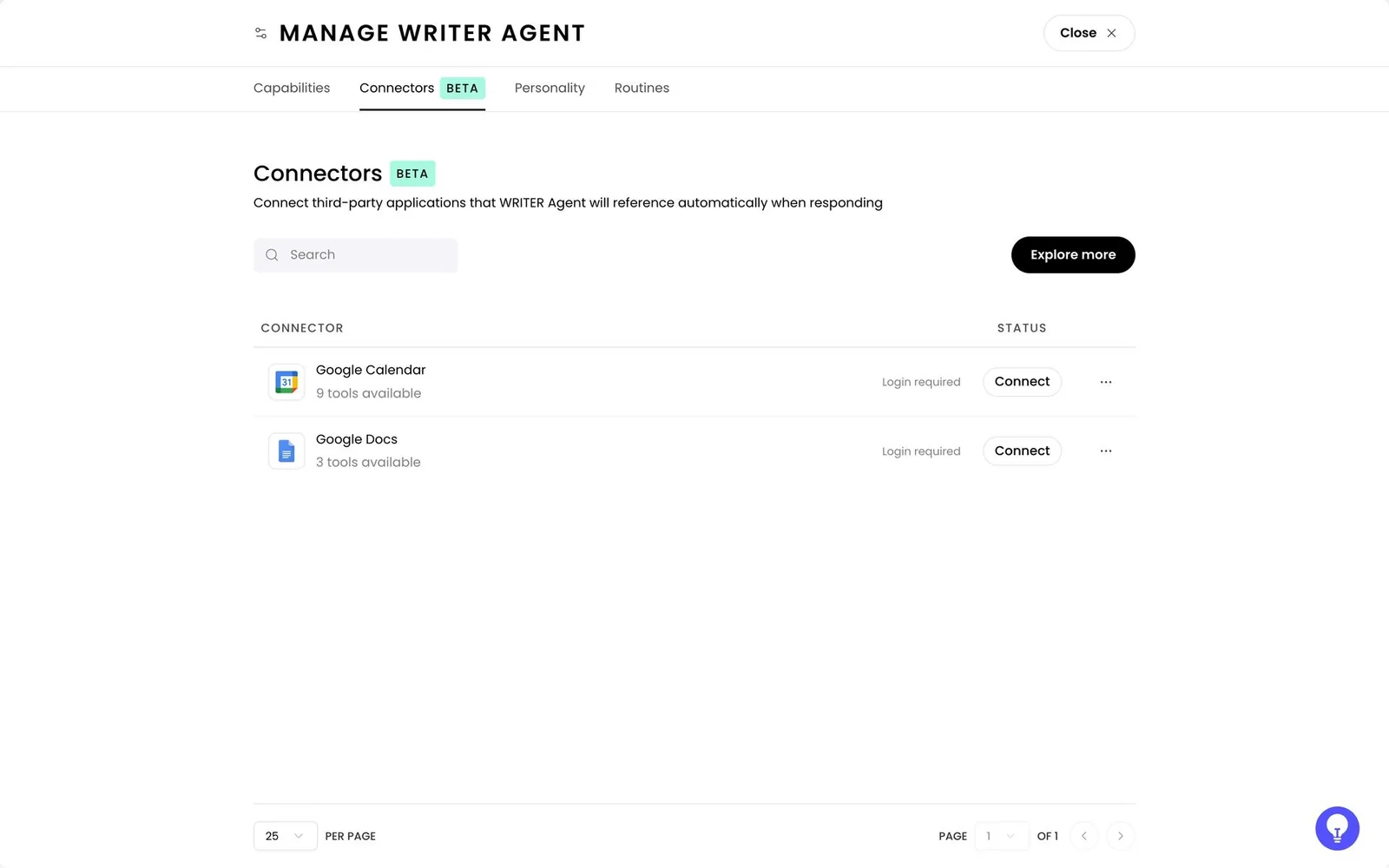Click the lightbulb help button

tap(1337, 829)
